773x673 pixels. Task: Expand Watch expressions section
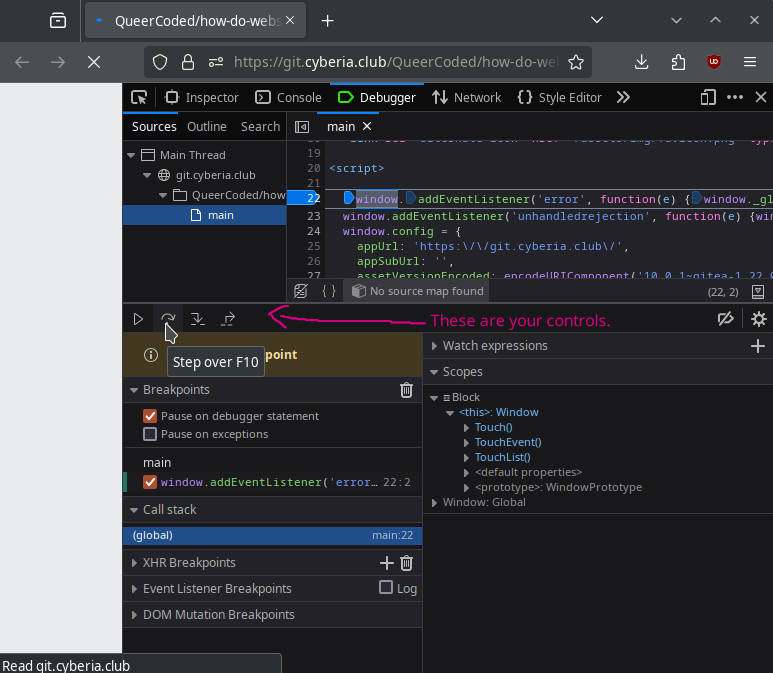tap(434, 346)
